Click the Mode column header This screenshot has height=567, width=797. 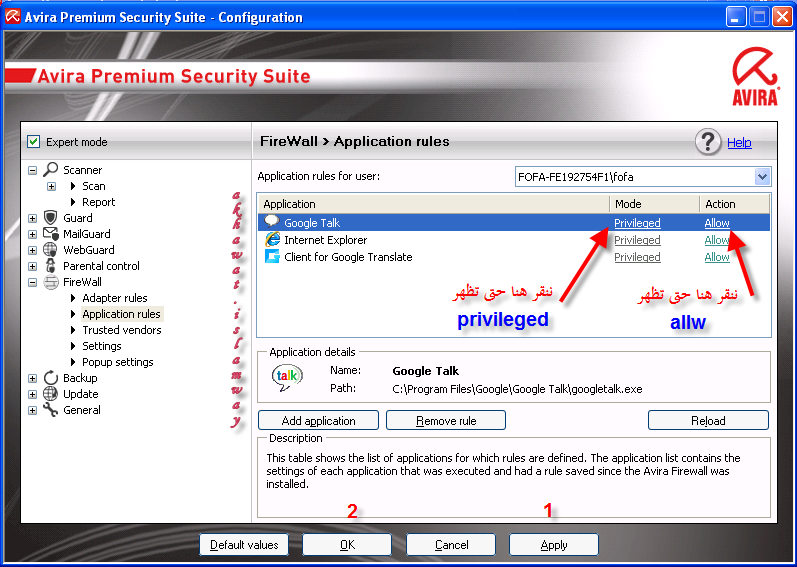tap(654, 204)
